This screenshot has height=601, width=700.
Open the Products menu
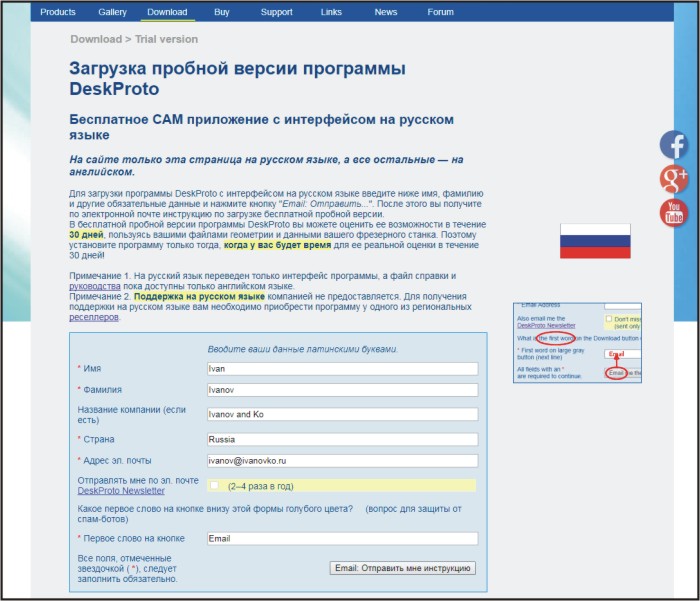tap(58, 12)
